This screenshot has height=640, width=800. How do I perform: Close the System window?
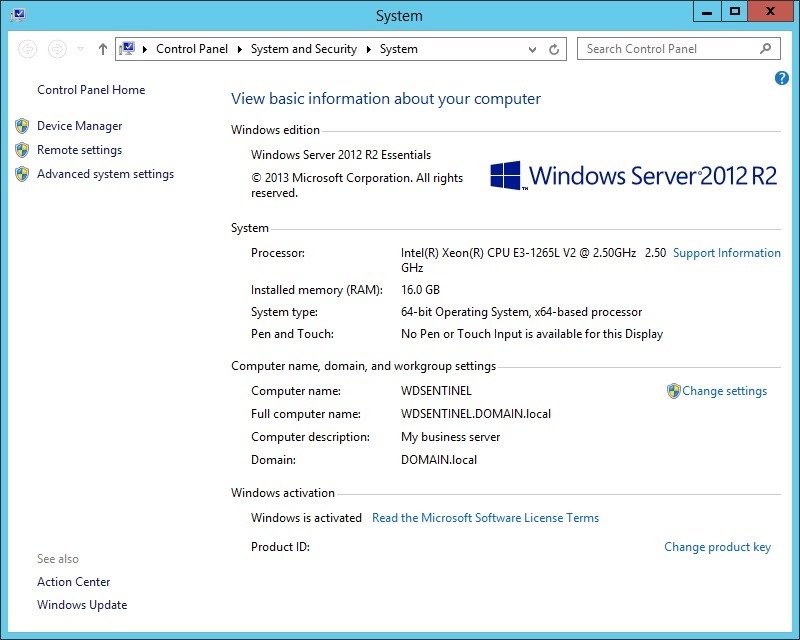click(770, 12)
